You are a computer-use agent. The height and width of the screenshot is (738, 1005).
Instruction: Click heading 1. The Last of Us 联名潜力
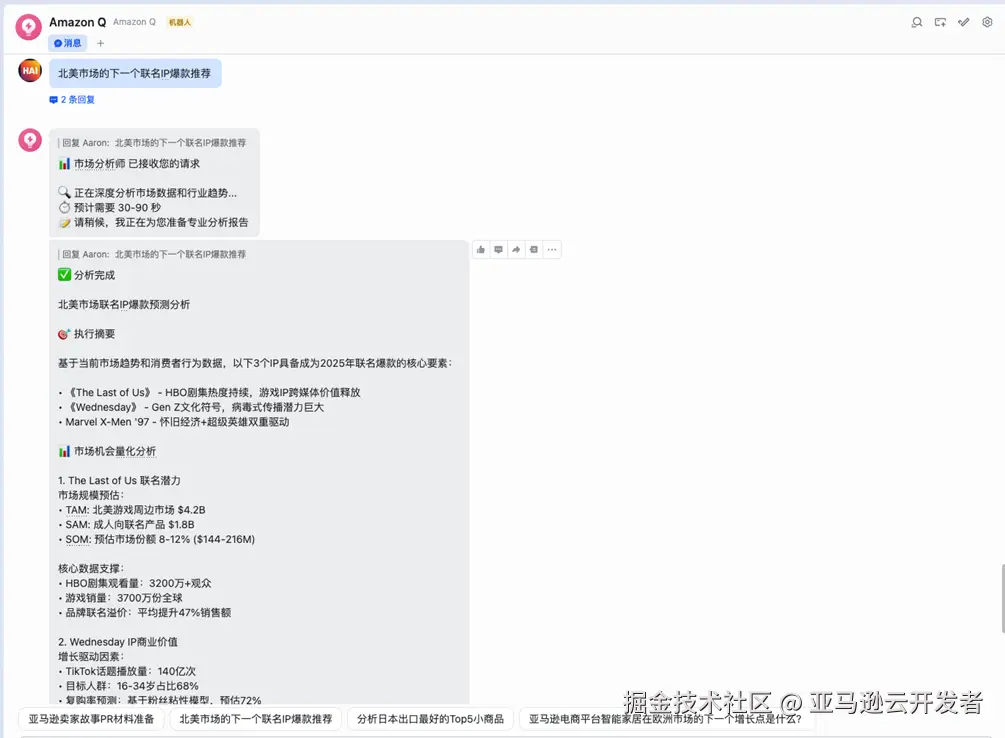point(119,480)
